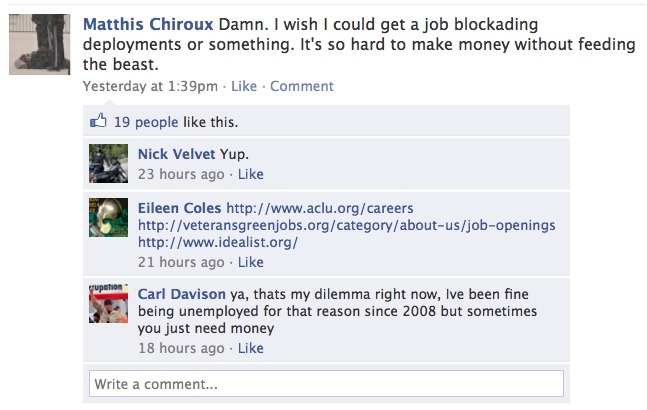Click Comment under the main post
Screen dimensions: 647x410
[x=302, y=86]
